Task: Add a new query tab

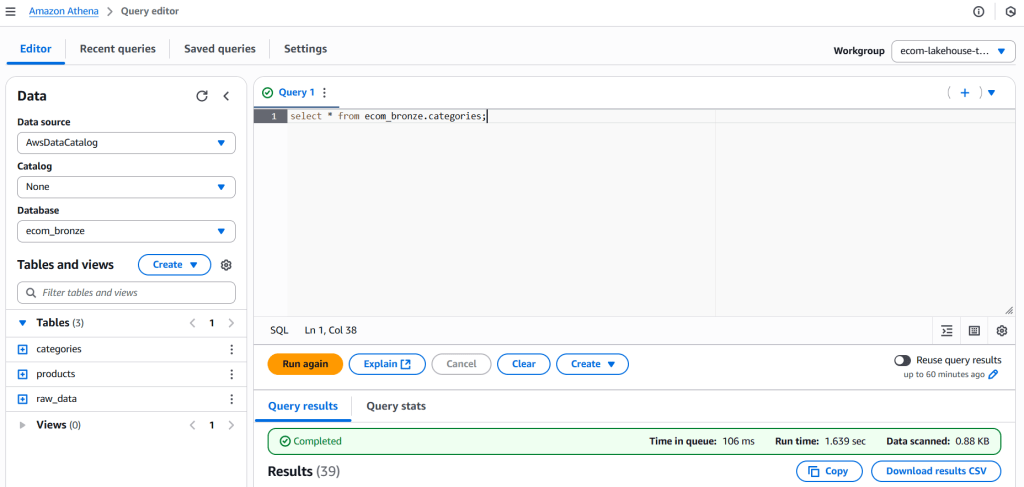Action: (x=964, y=92)
